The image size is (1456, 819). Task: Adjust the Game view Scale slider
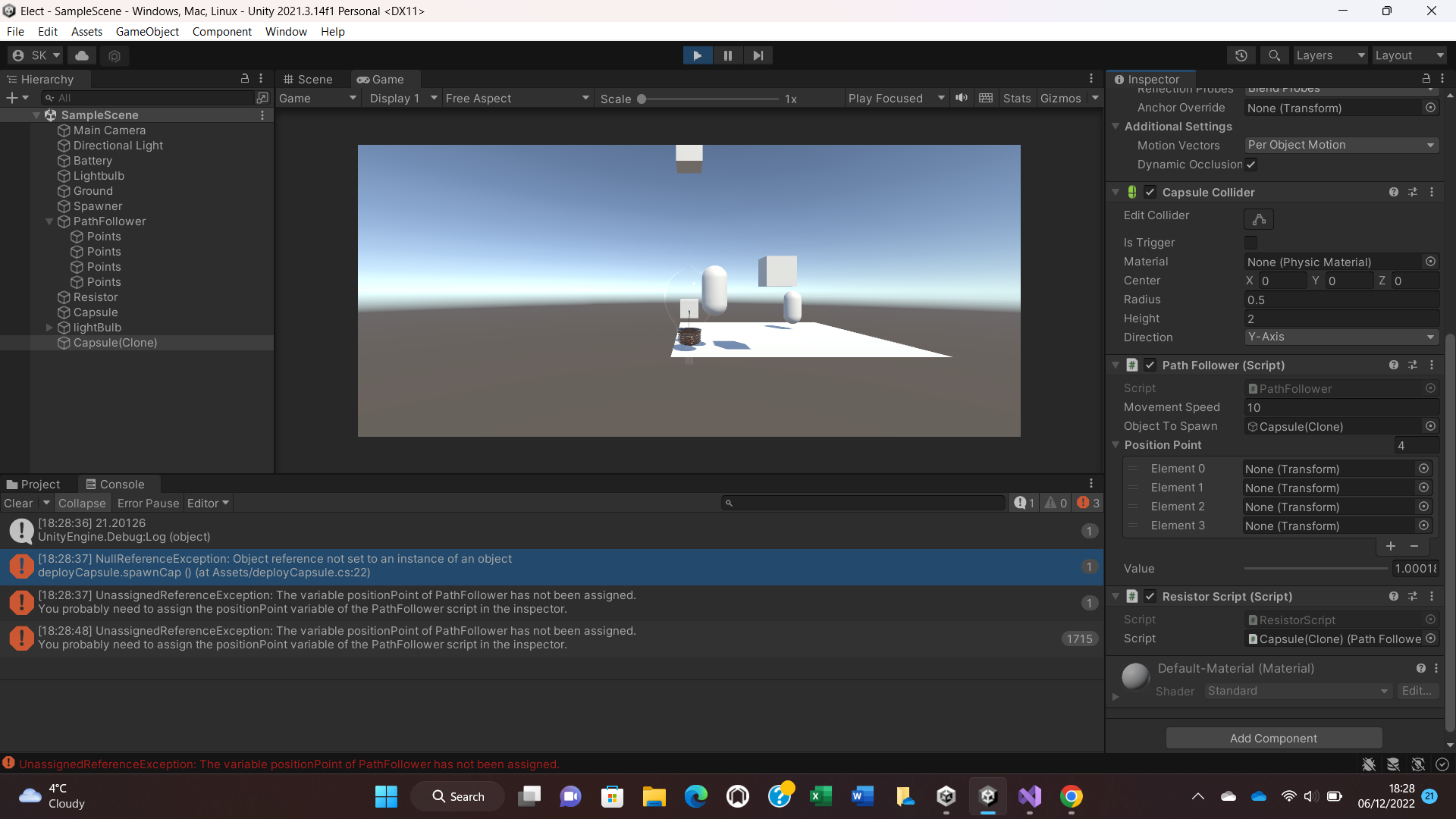(x=709, y=99)
